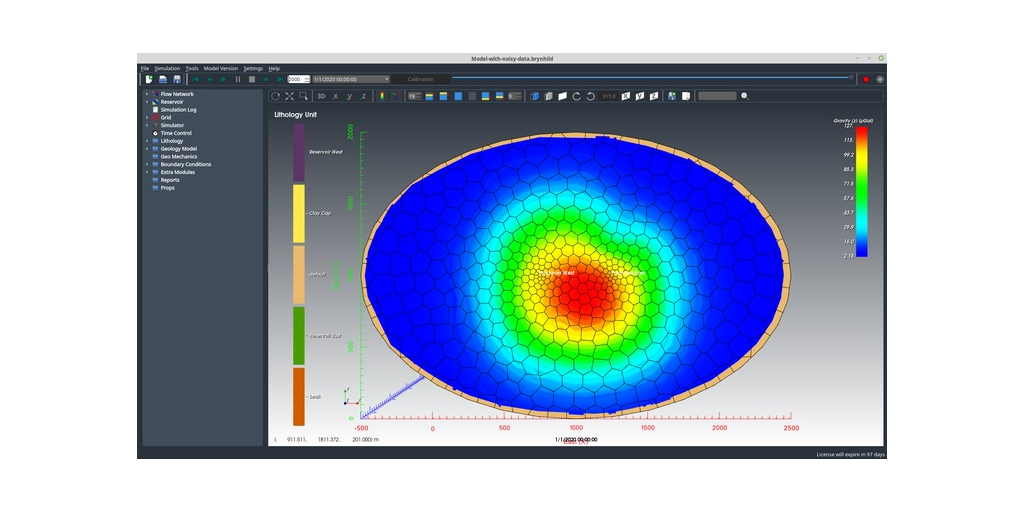The image size is (1024, 512).
Task: Click the red record button
Action: (866, 79)
